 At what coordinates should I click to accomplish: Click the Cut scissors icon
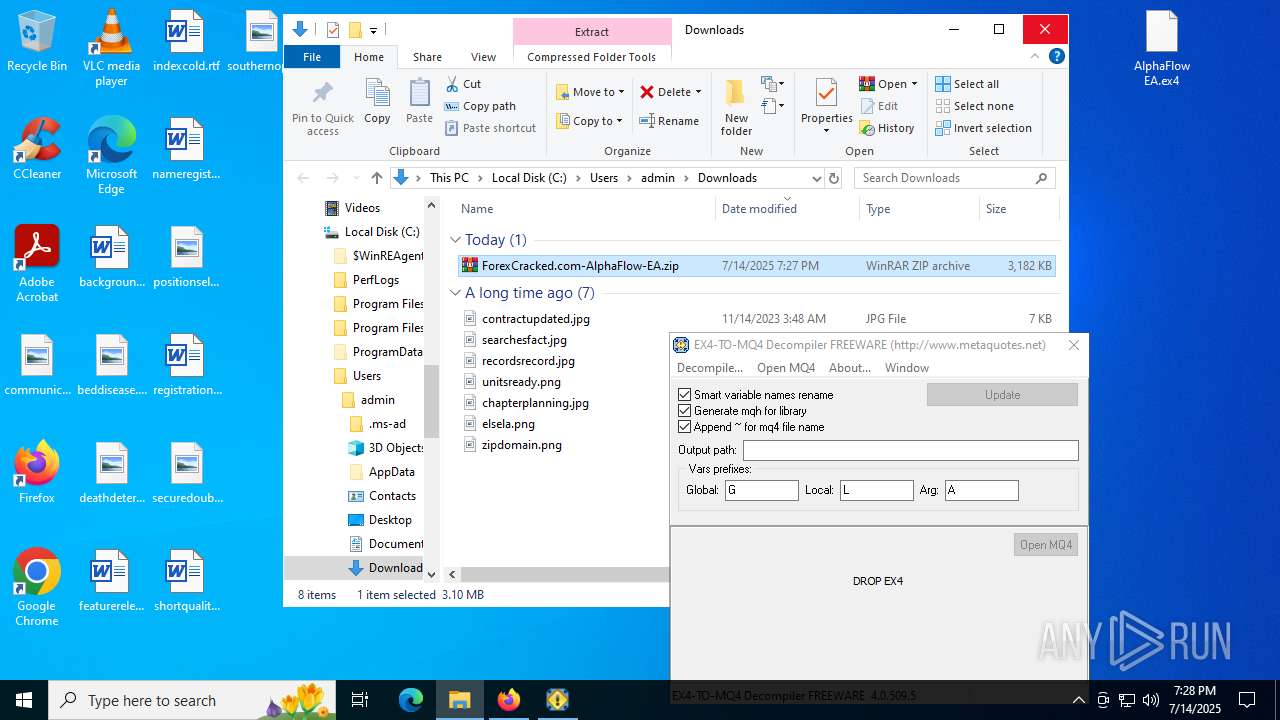(x=452, y=84)
